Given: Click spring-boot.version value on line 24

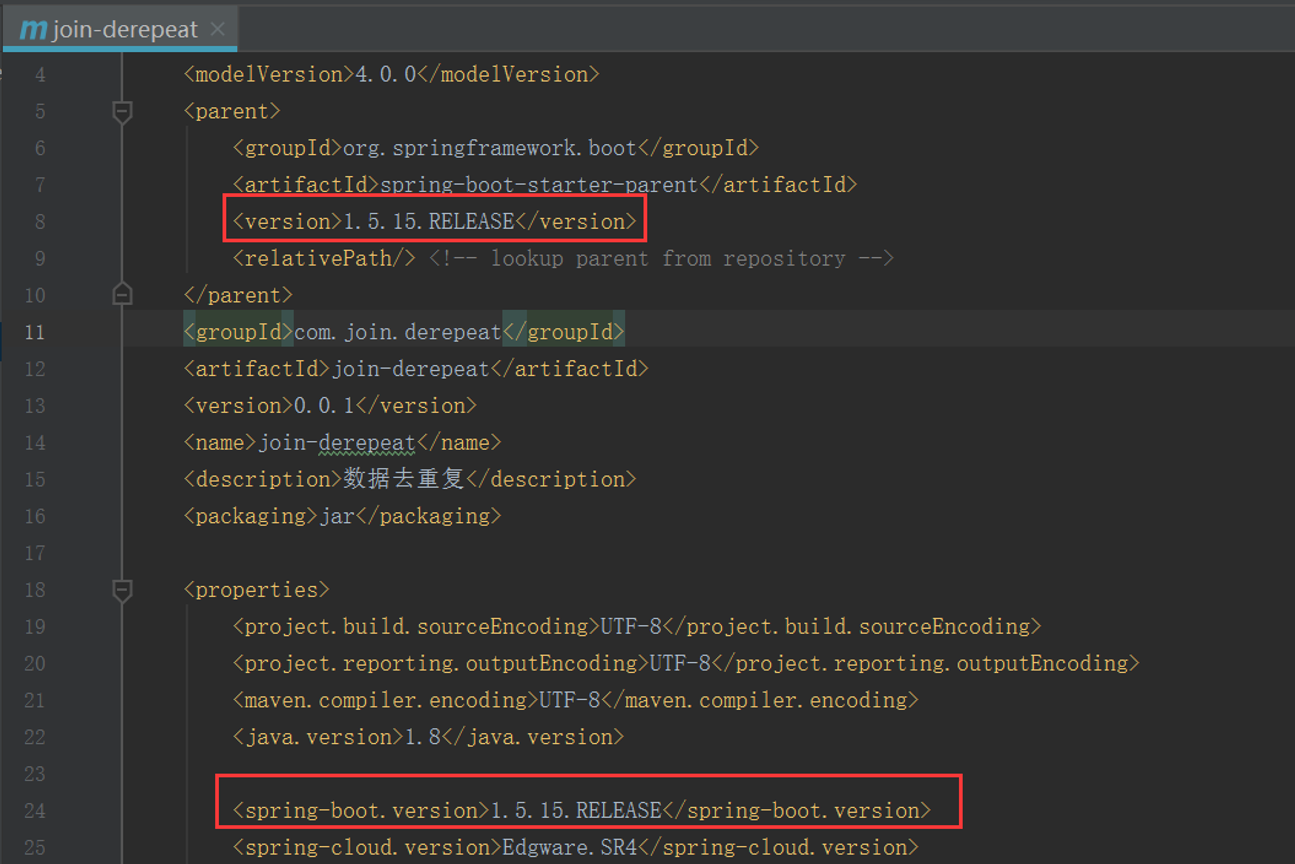Looking at the screenshot, I should click(576, 811).
